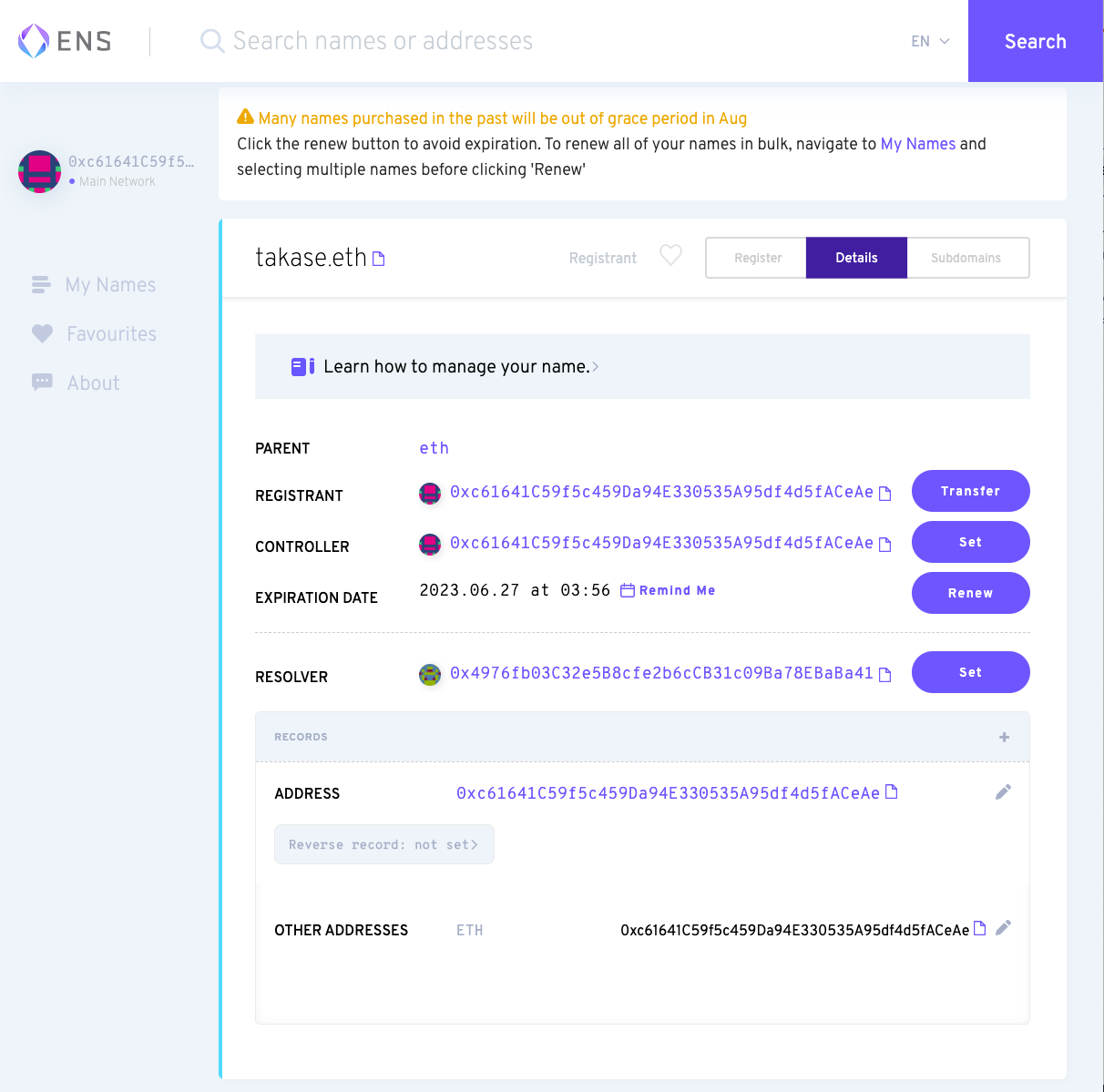Copy the takase.eth name using the copy icon
This screenshot has width=1104, height=1092.
coord(381,258)
